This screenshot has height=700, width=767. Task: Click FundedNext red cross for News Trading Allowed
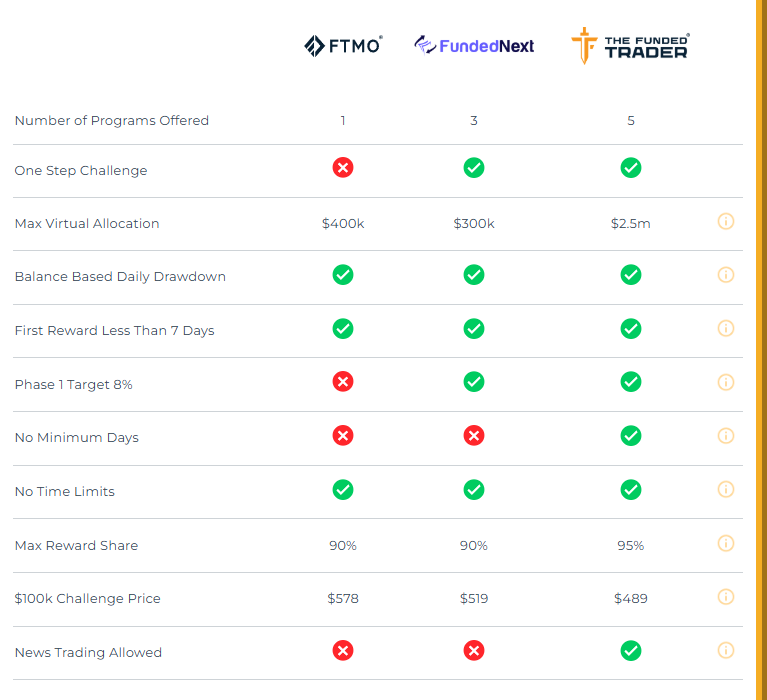pos(474,651)
